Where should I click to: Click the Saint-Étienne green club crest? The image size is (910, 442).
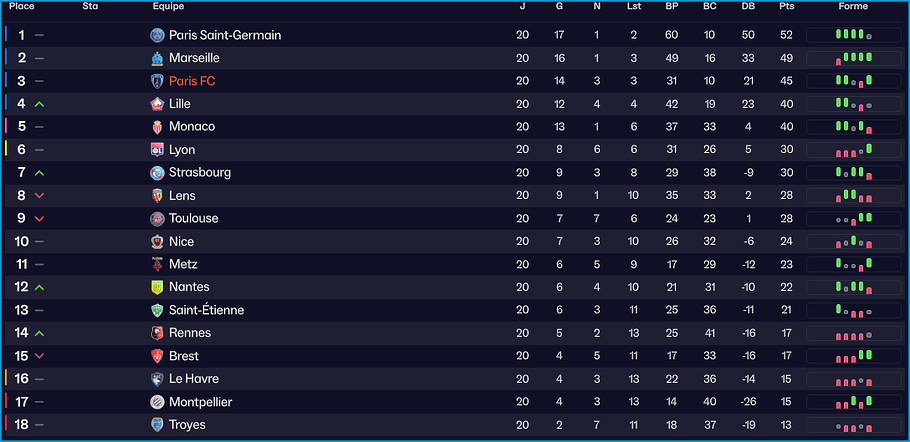pyautogui.click(x=157, y=310)
